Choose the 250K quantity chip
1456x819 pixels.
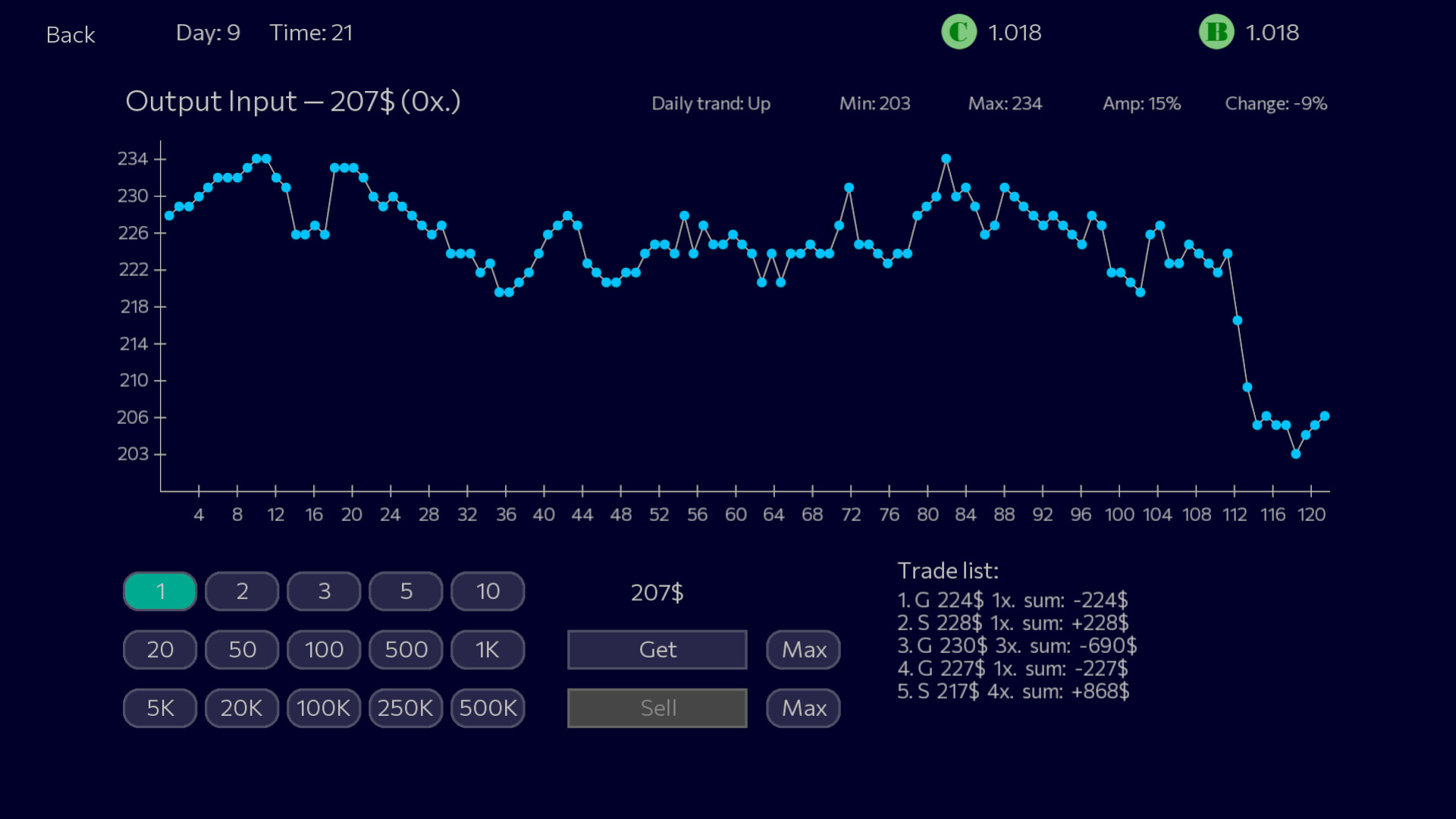(405, 708)
